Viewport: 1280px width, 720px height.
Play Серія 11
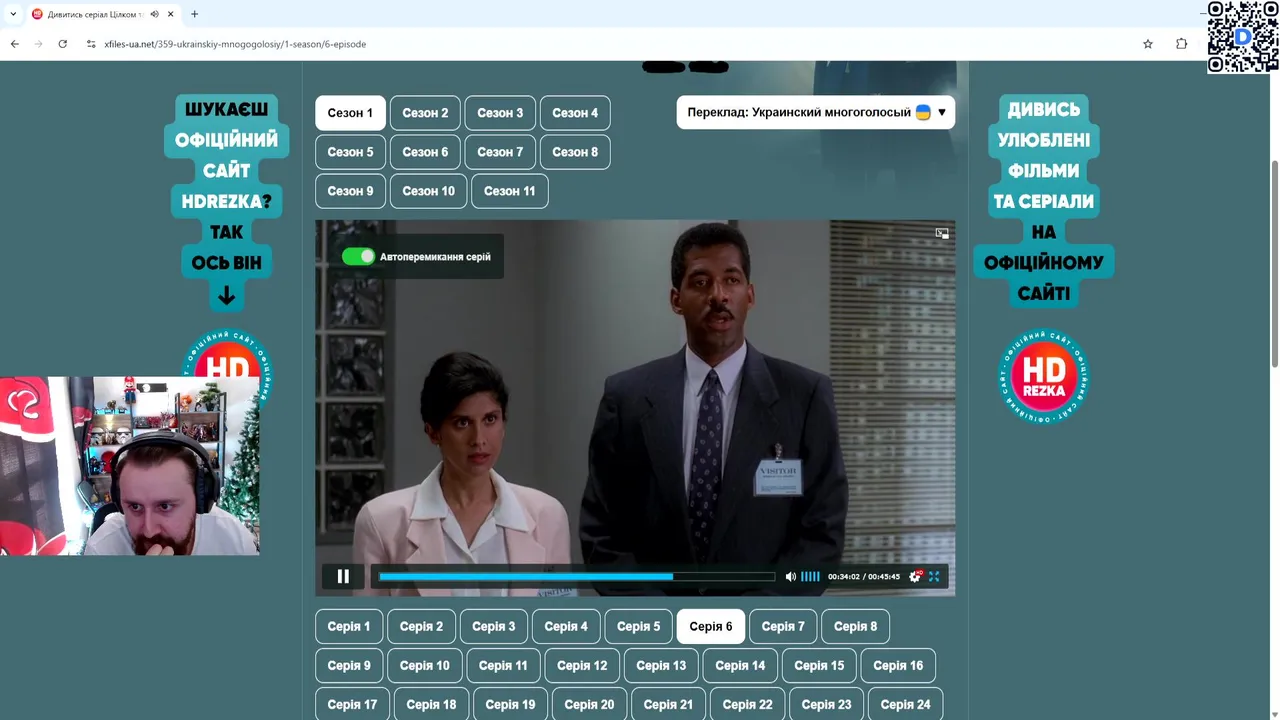[x=503, y=665]
